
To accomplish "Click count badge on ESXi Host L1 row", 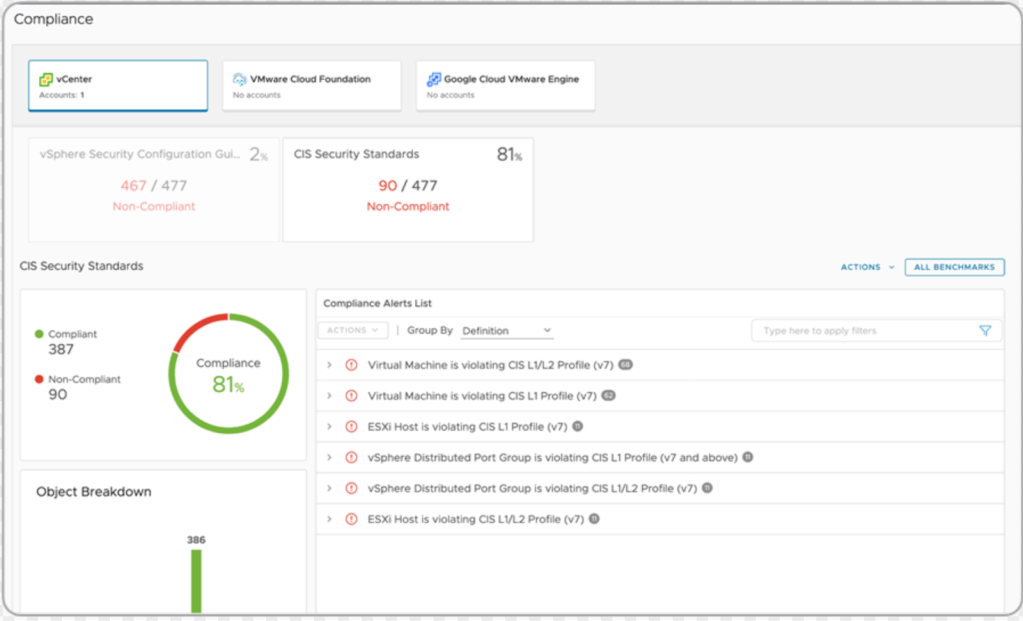I will coord(577,426).
